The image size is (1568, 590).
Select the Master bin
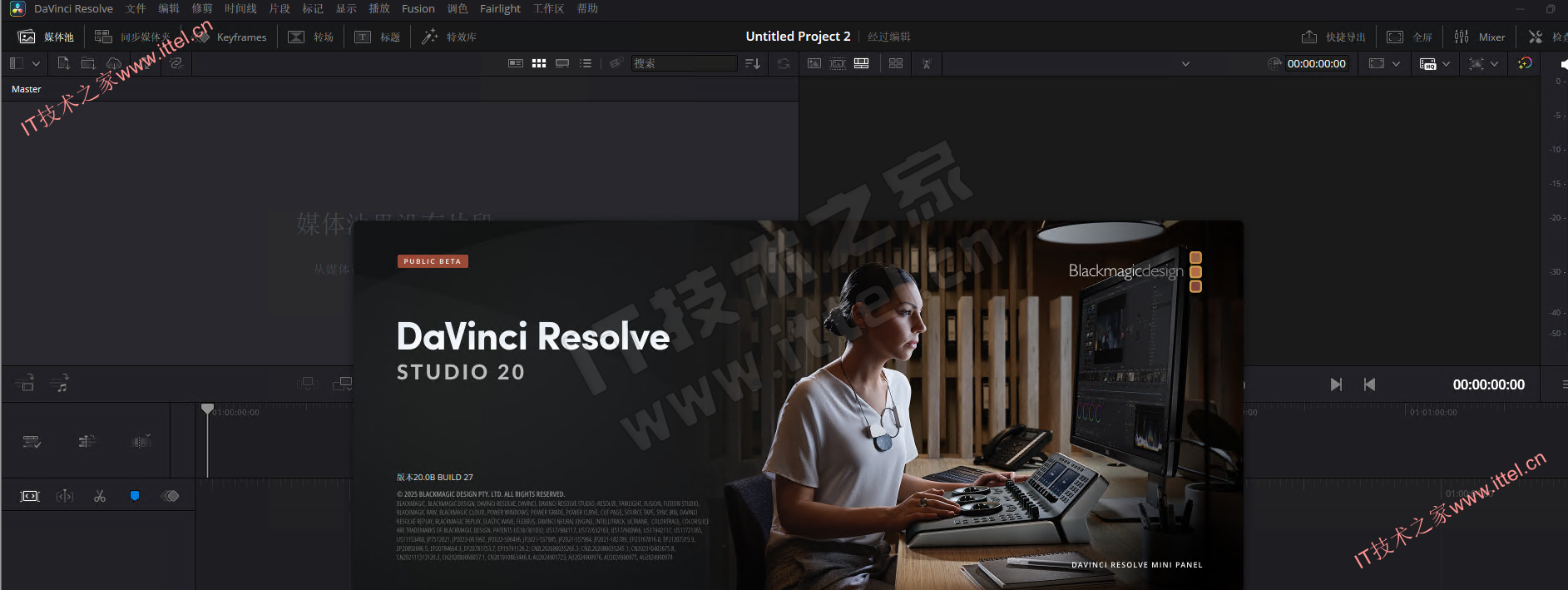[27, 89]
